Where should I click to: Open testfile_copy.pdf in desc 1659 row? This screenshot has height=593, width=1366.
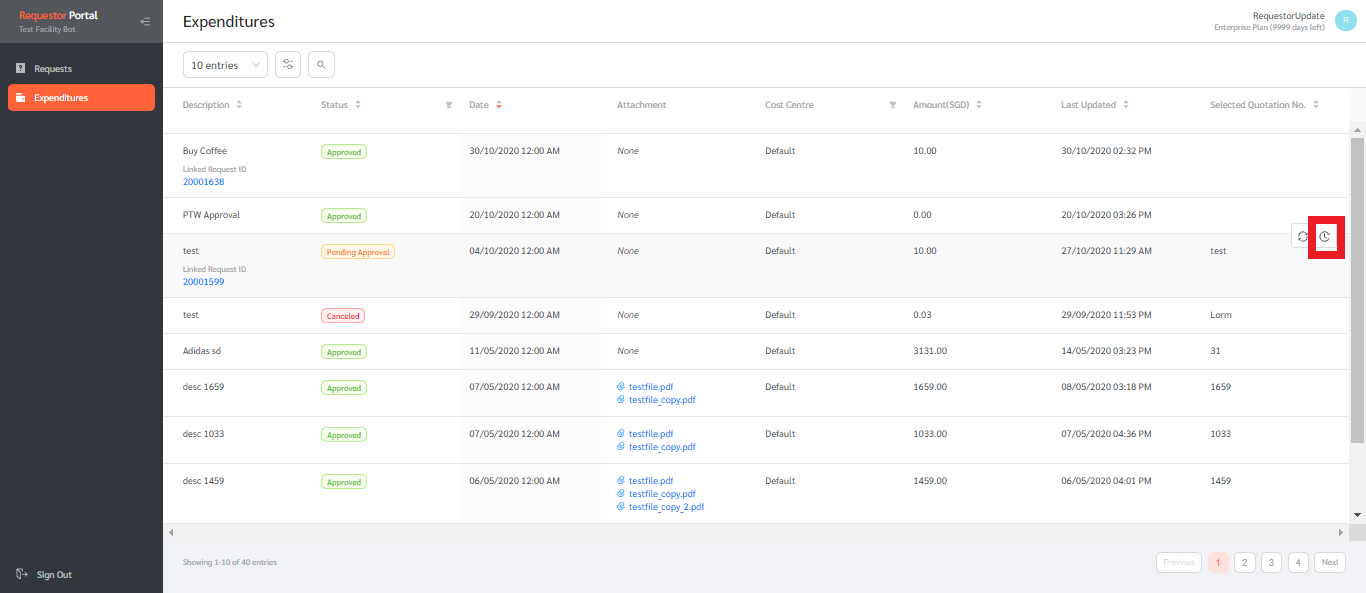(662, 400)
